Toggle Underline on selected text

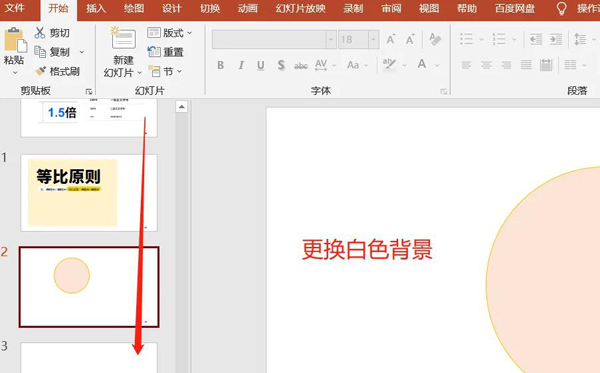[x=261, y=65]
